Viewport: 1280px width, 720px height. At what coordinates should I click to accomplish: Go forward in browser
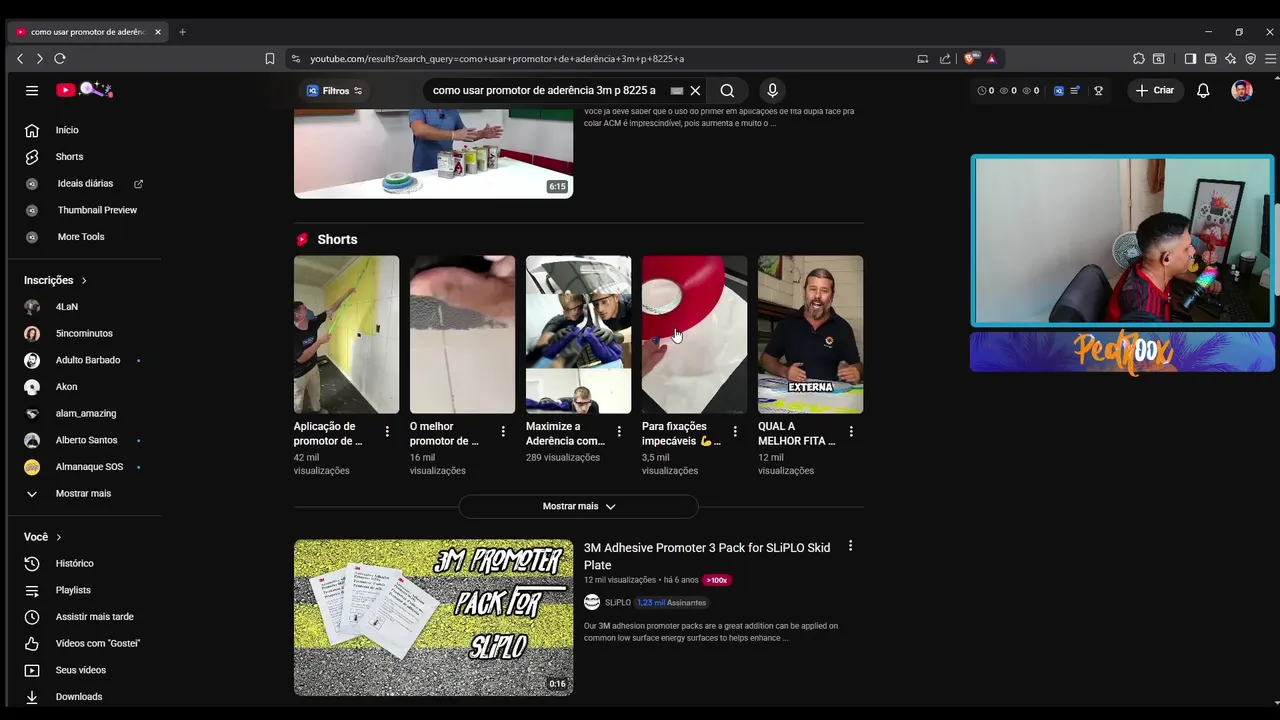coord(39,59)
